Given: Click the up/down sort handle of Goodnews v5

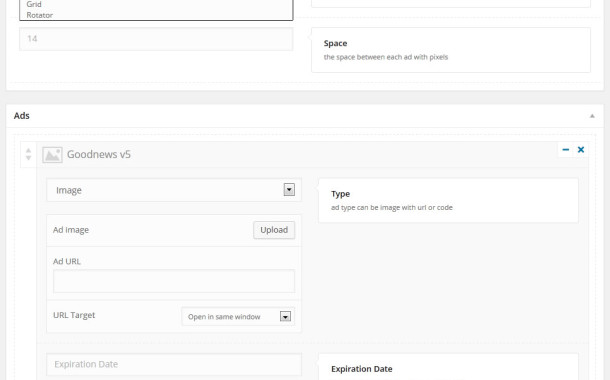Looking at the screenshot, I should tap(28, 154).
